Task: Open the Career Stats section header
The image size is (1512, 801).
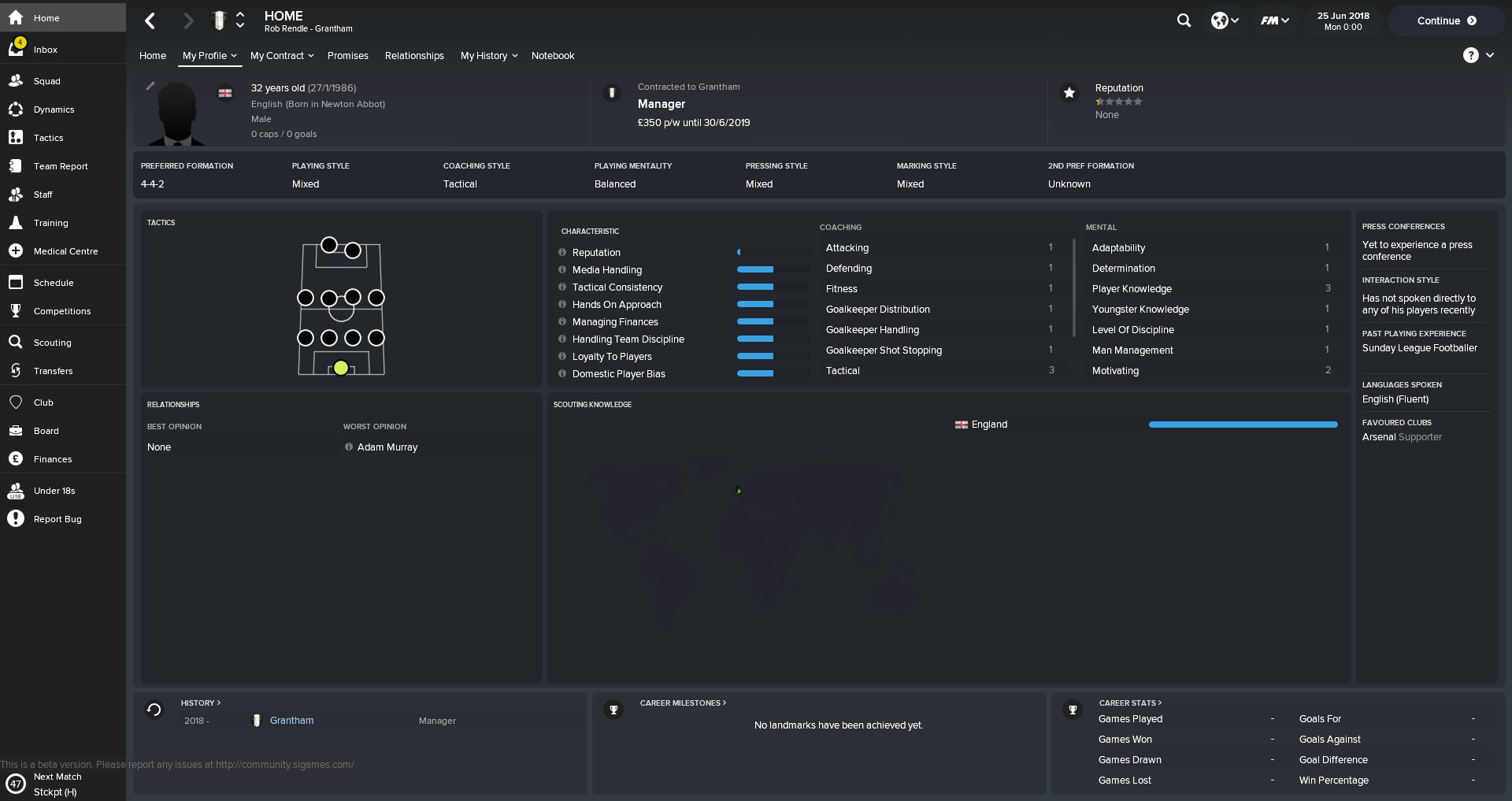Action: point(1130,703)
